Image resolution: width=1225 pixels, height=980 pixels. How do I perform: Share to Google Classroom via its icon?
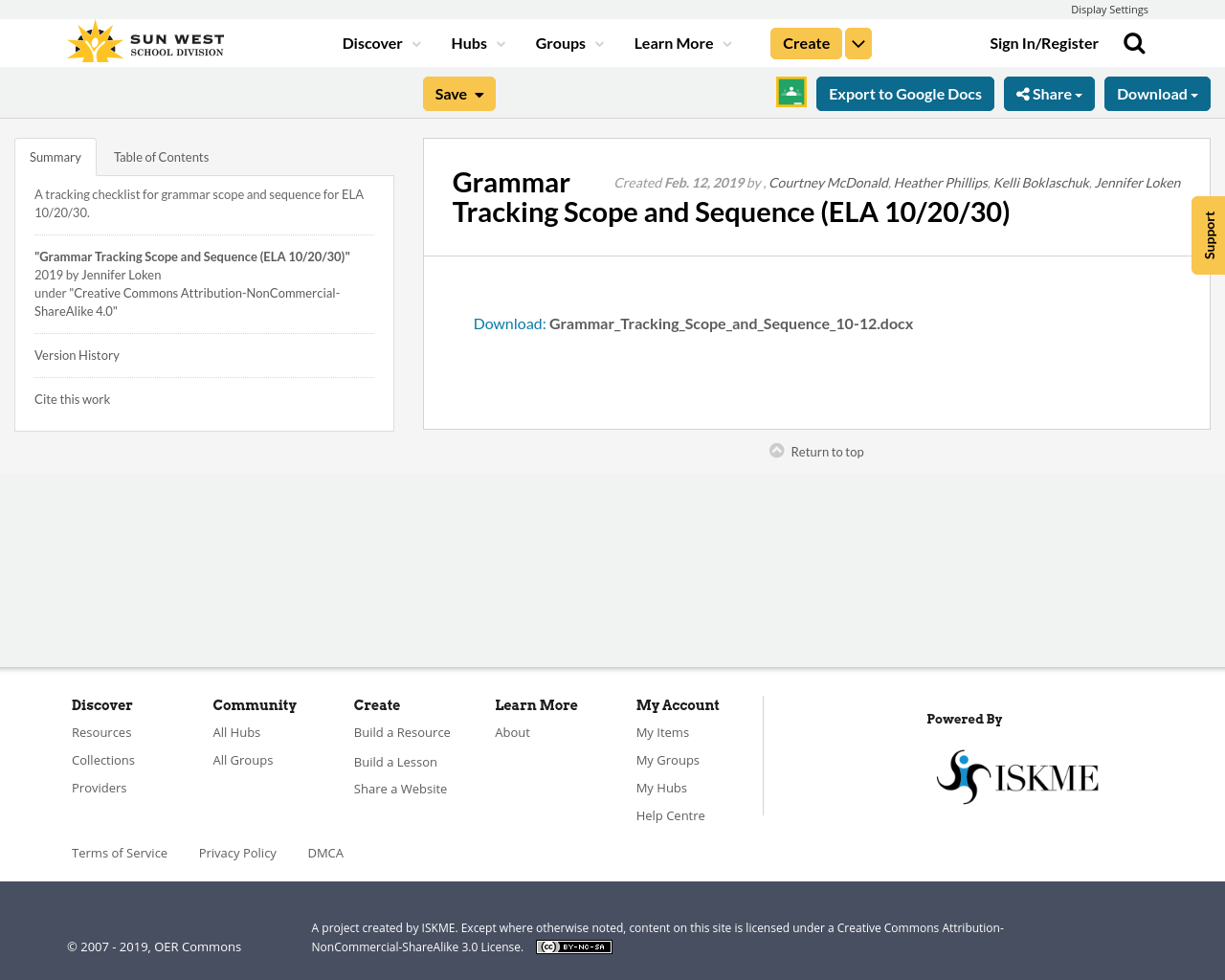(x=791, y=92)
